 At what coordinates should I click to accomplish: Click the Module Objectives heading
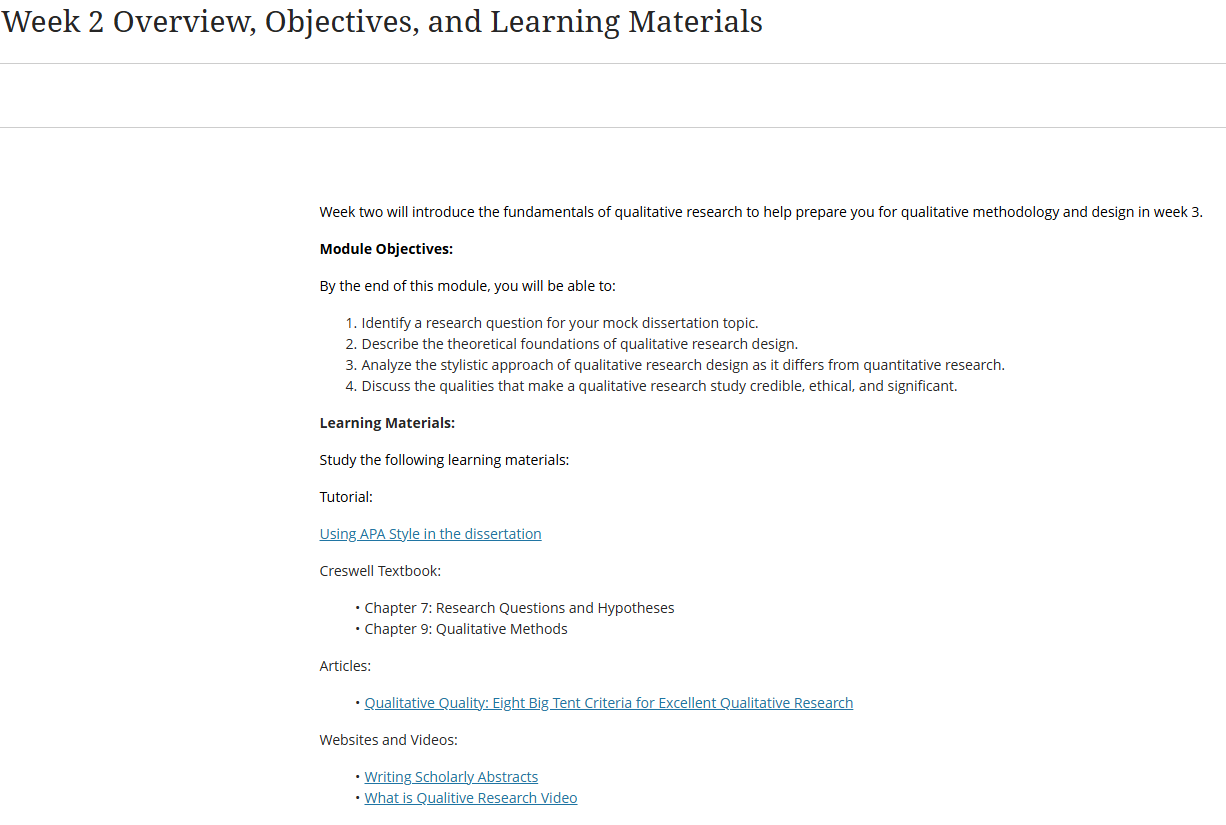coord(386,249)
